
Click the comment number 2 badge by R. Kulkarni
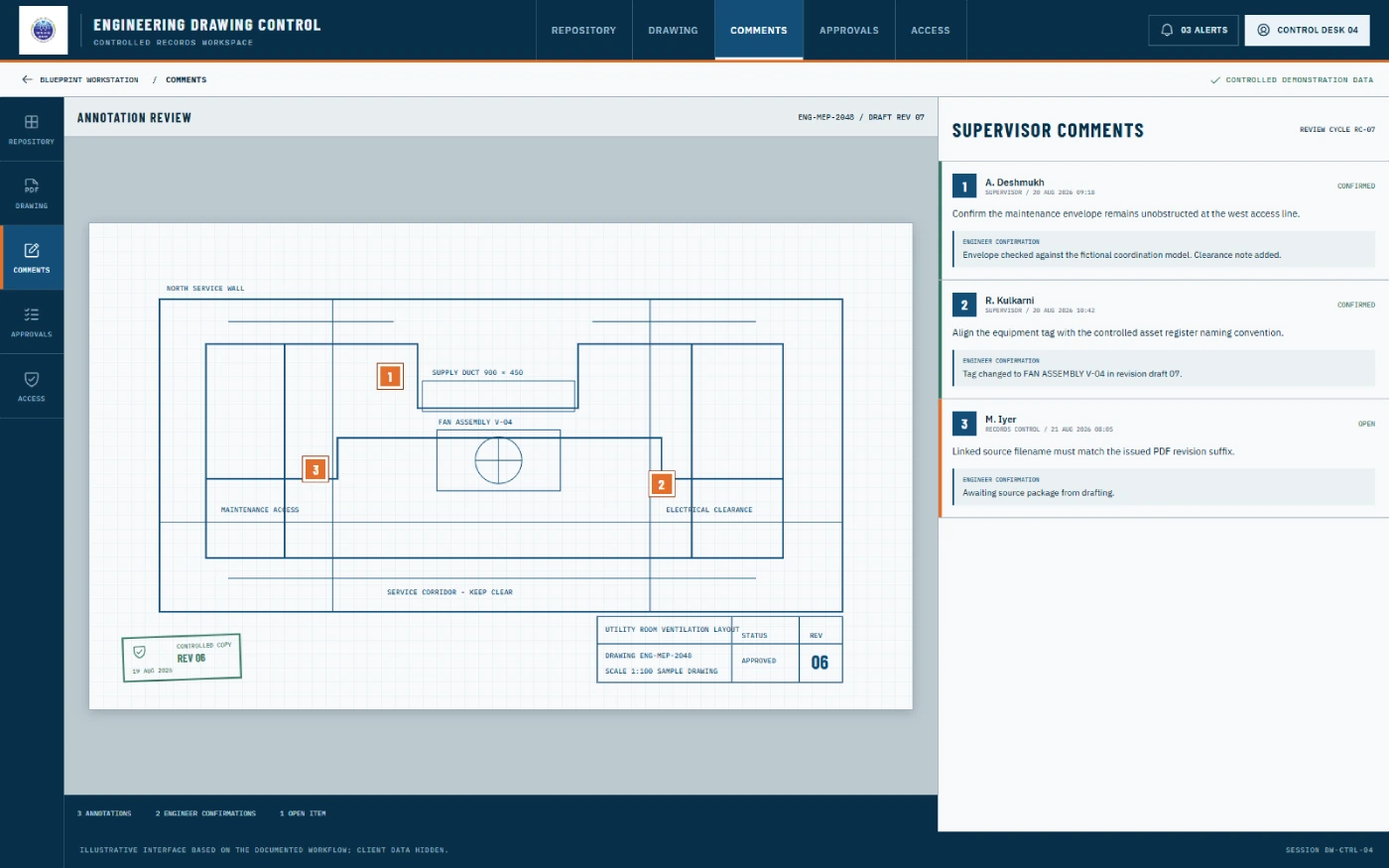click(964, 305)
